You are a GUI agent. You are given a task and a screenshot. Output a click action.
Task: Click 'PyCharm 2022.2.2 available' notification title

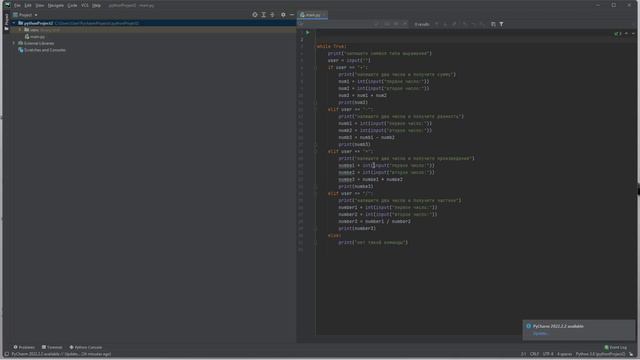[558, 326]
